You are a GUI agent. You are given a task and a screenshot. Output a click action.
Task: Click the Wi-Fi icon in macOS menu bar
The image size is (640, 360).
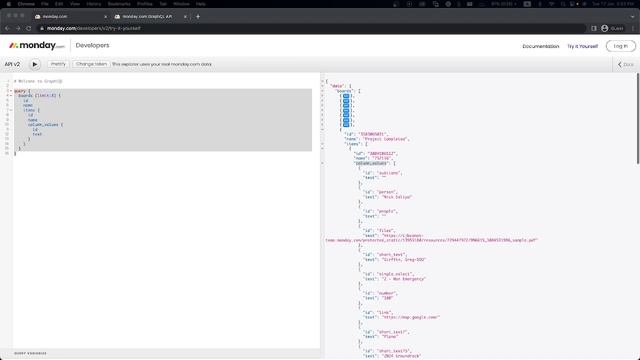click(x=551, y=4)
